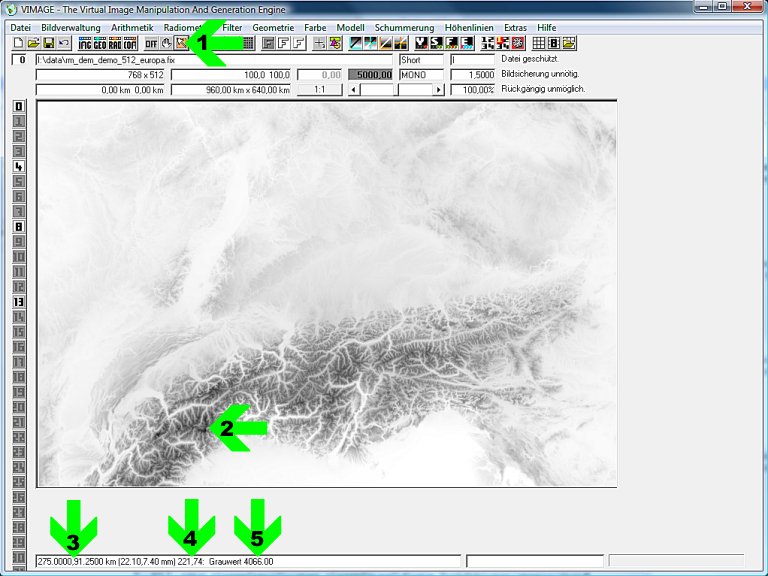Select the hand pan tool icon
The image size is (768, 576).
point(166,43)
